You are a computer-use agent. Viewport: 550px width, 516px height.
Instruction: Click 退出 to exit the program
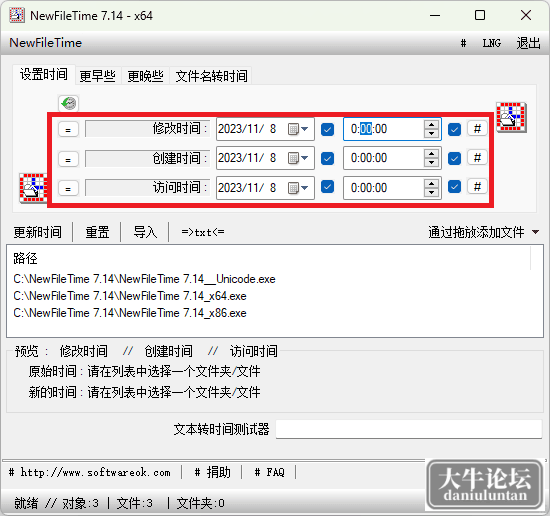tap(528, 43)
